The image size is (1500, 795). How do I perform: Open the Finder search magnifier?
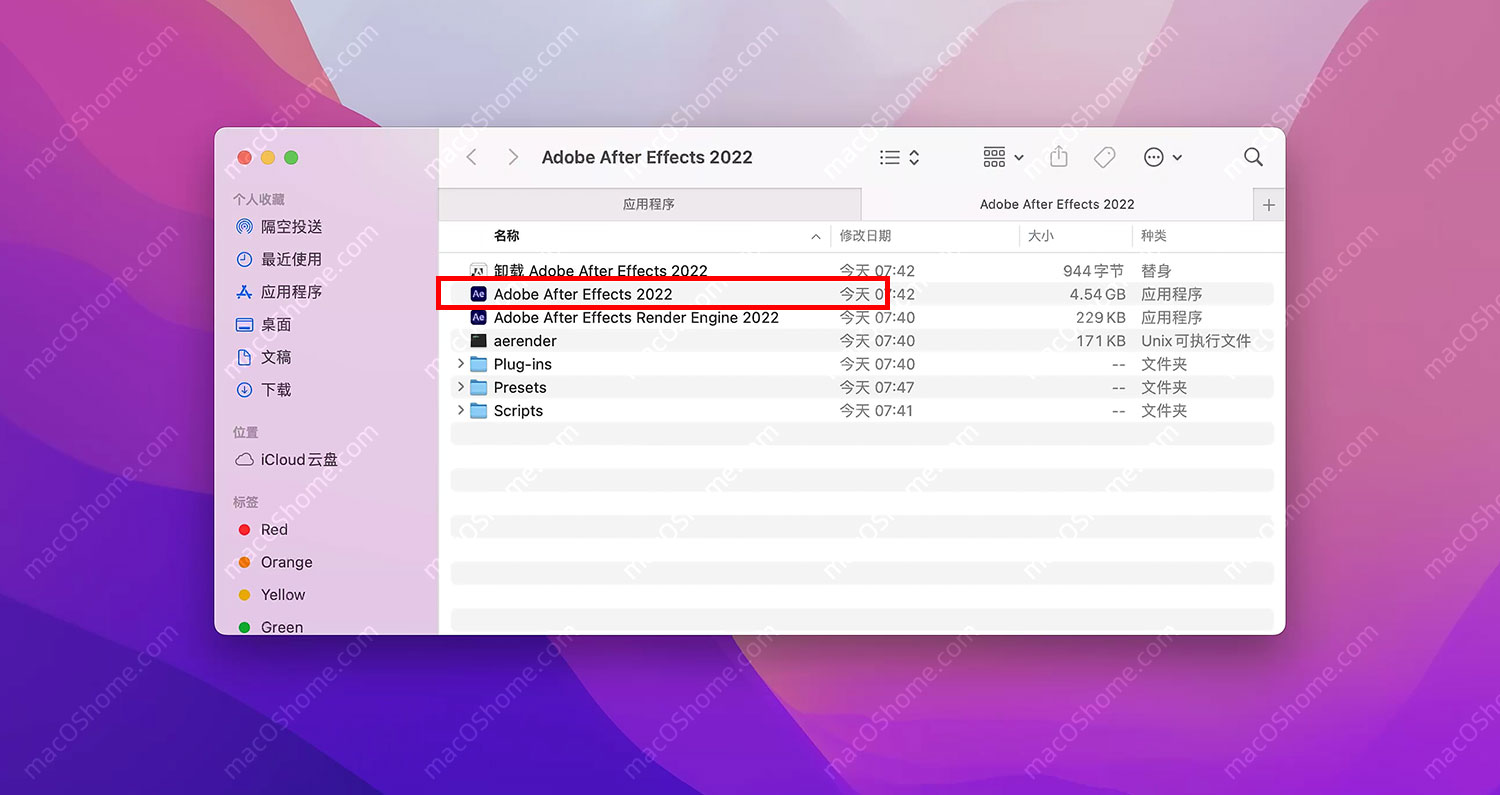coord(1253,157)
